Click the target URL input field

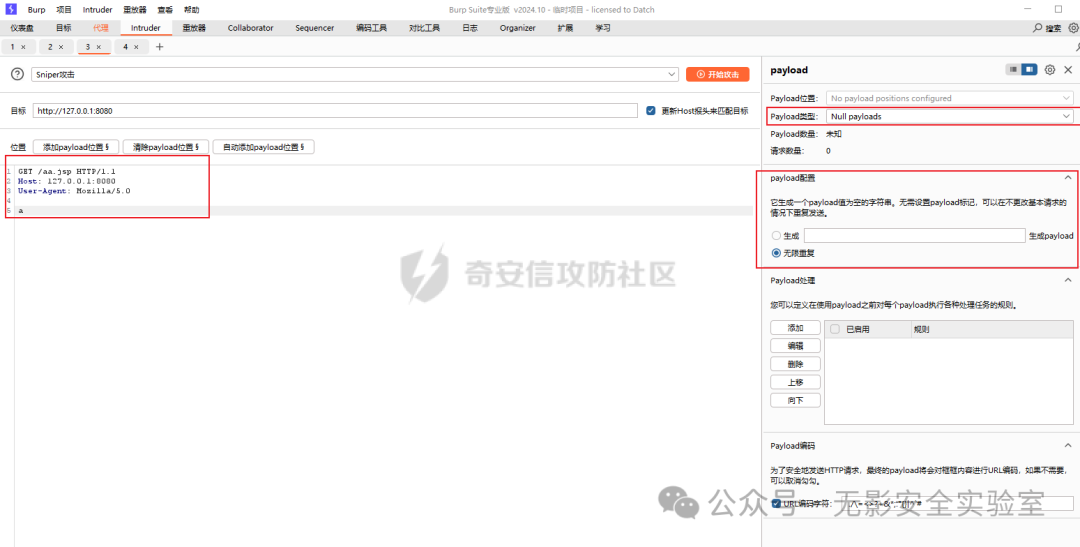tap(335, 111)
